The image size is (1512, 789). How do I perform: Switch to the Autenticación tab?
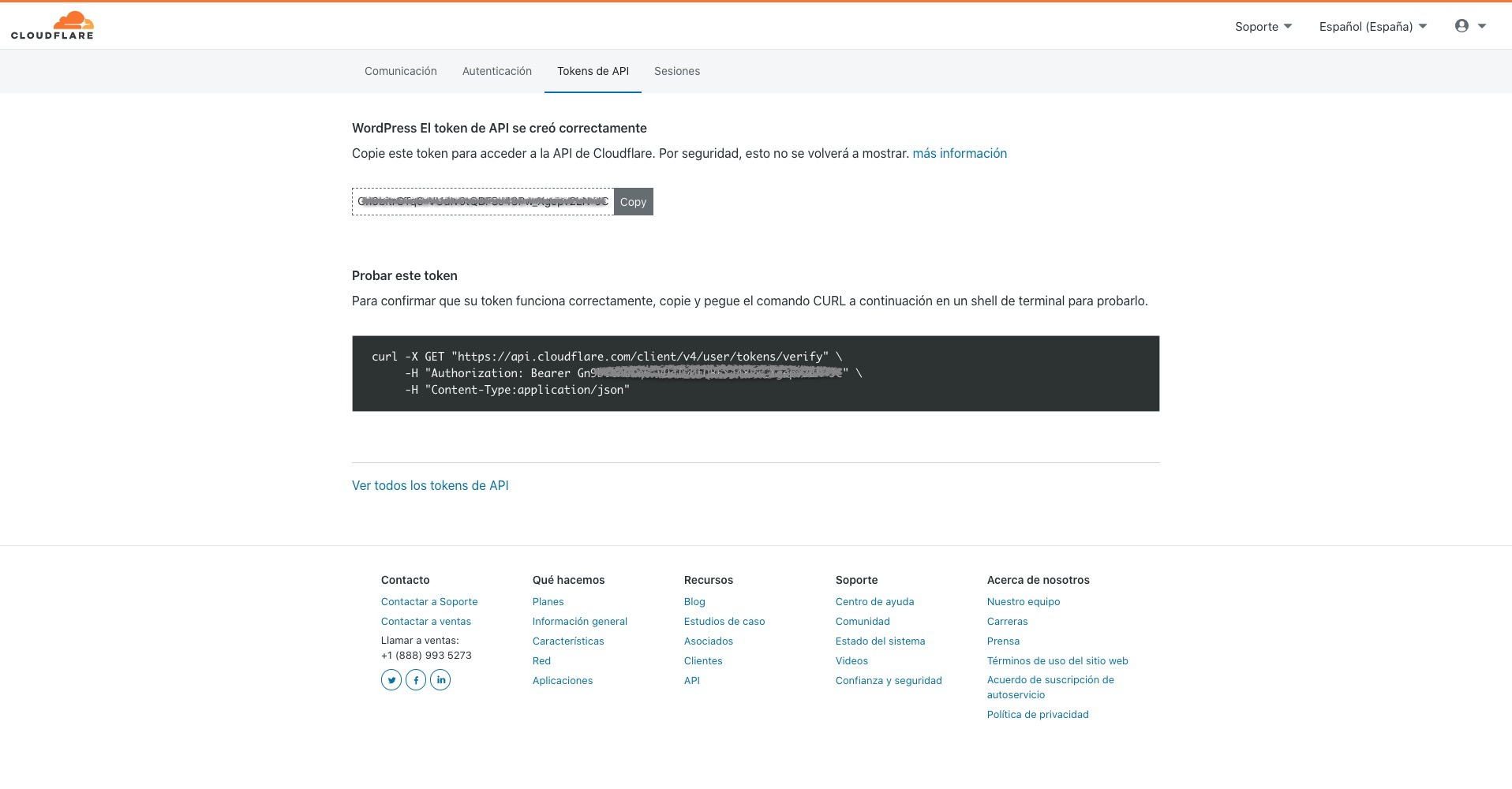tap(496, 71)
